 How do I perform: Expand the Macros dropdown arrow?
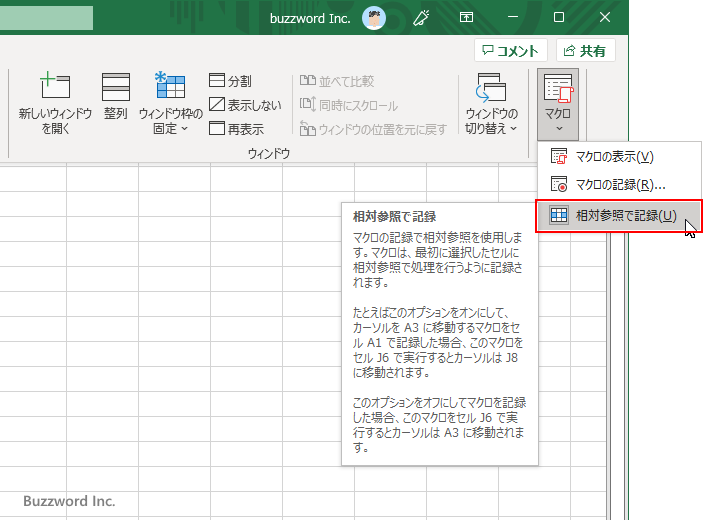pos(558,129)
